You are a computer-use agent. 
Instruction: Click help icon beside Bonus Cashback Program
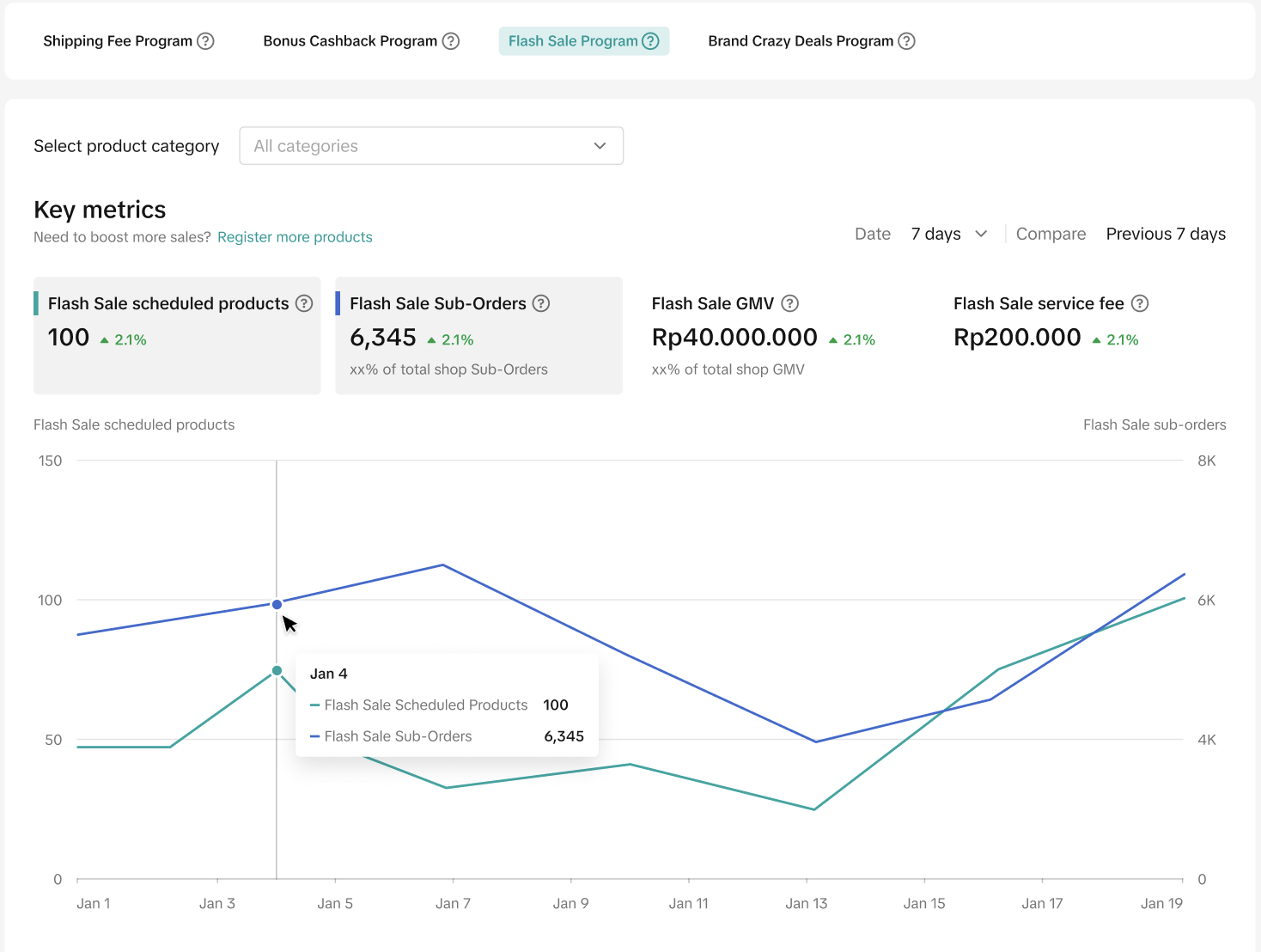point(451,41)
